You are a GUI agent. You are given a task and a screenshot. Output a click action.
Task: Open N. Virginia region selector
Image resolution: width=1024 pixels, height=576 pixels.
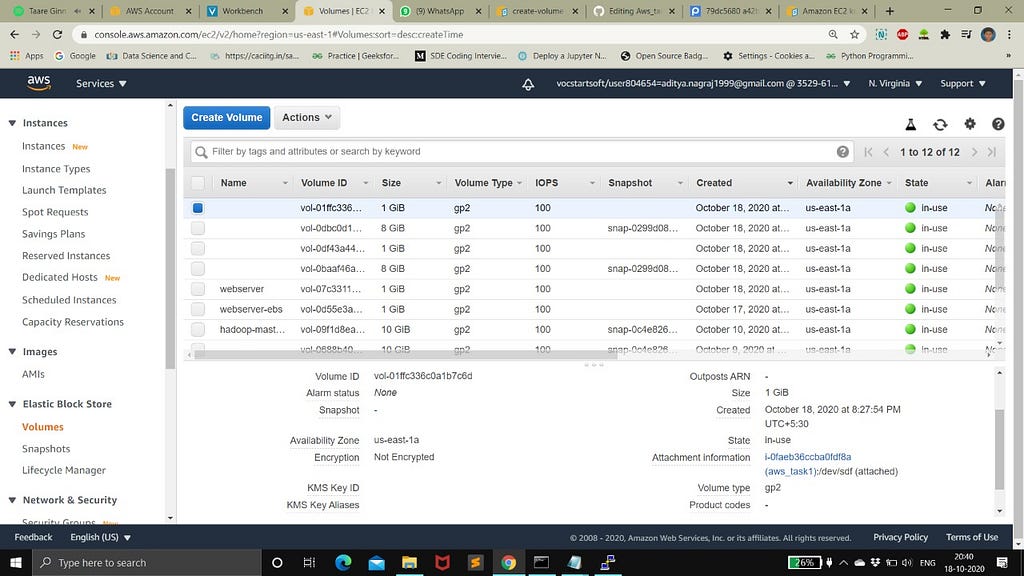click(x=895, y=84)
